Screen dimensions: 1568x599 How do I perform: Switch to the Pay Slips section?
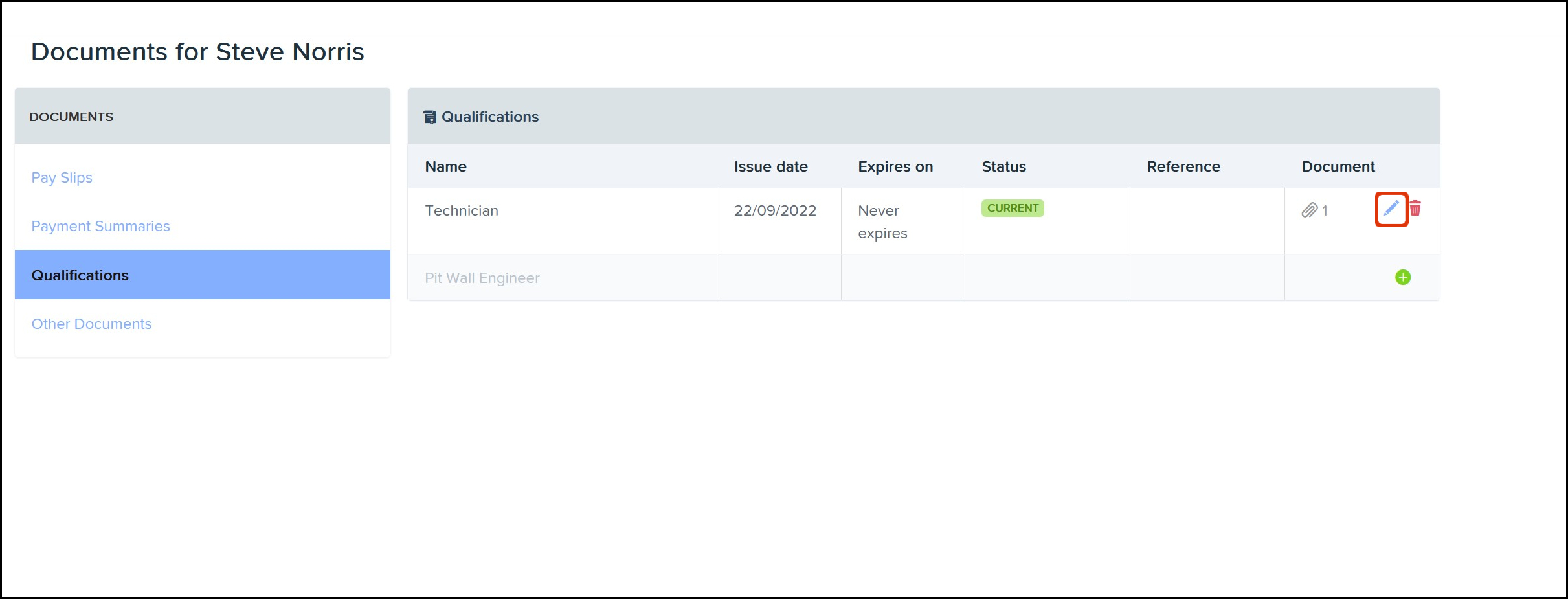point(62,177)
